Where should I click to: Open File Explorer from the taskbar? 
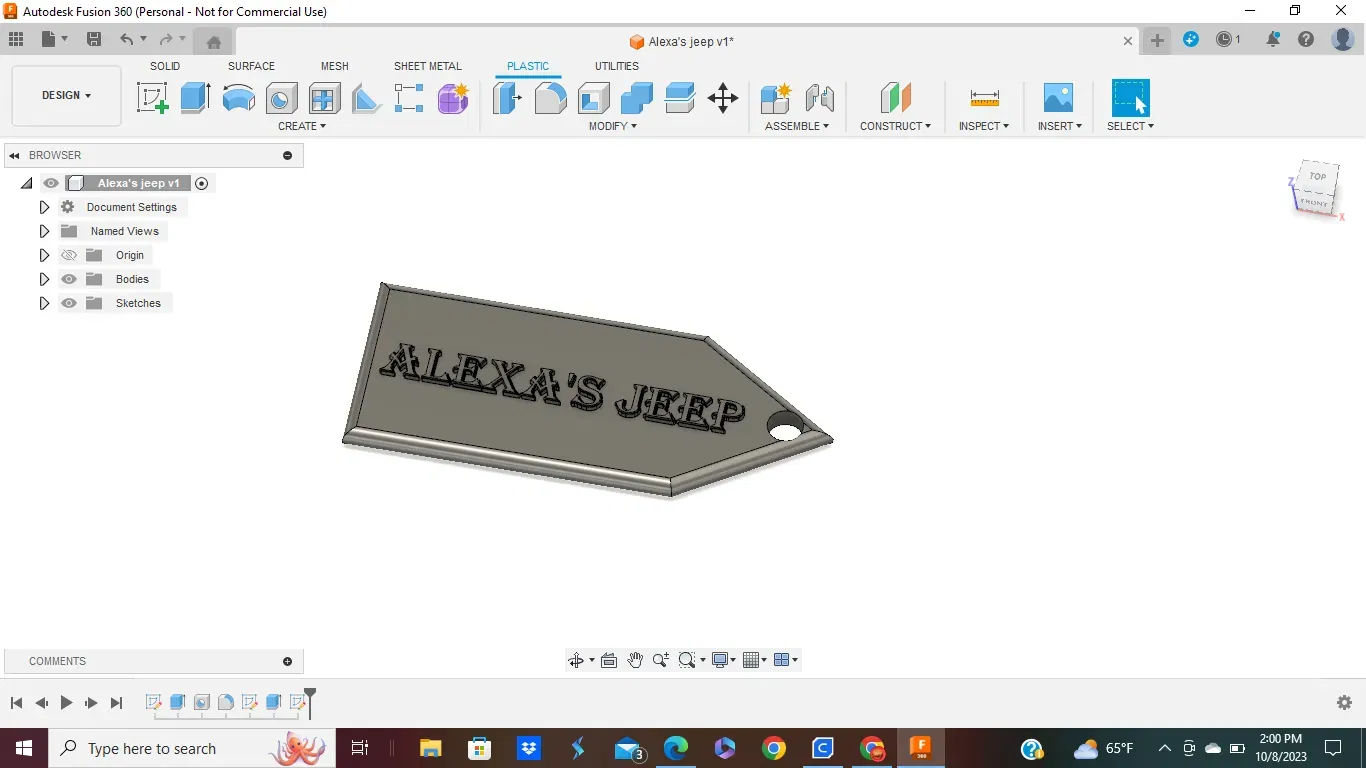tap(431, 748)
